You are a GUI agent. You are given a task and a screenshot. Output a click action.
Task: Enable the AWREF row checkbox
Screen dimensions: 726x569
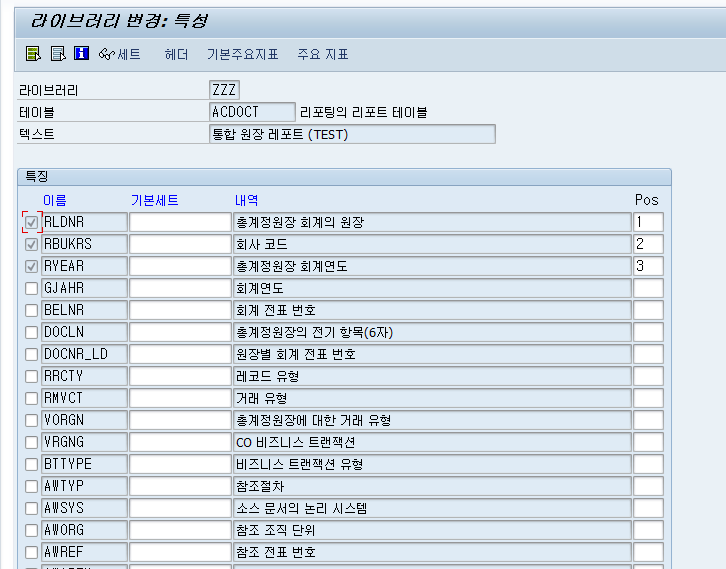31,552
